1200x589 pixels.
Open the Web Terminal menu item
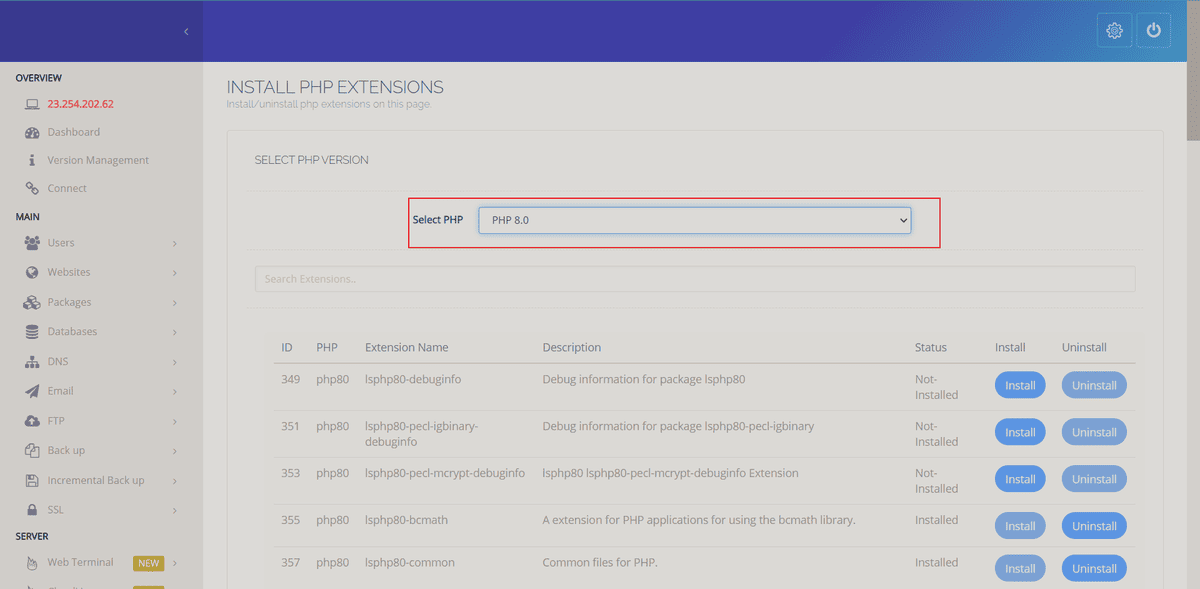pos(81,562)
